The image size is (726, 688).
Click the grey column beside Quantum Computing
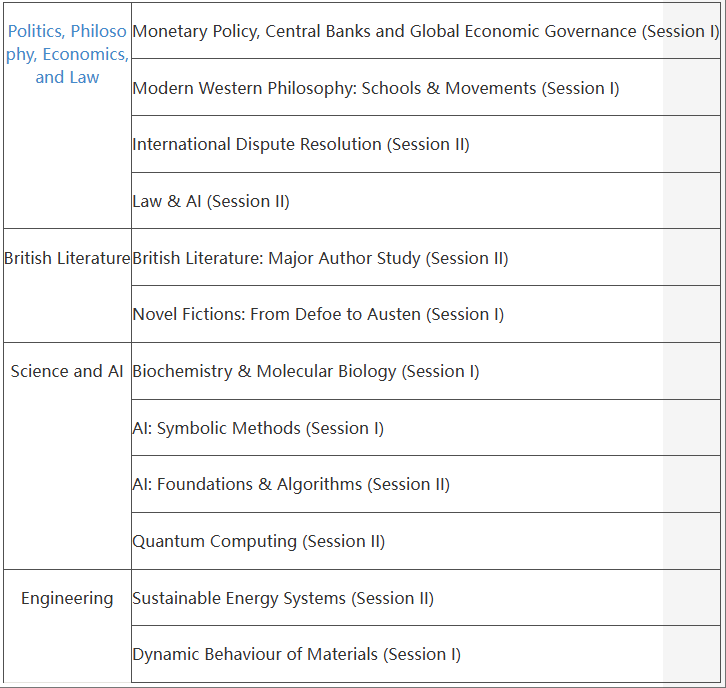tap(691, 541)
